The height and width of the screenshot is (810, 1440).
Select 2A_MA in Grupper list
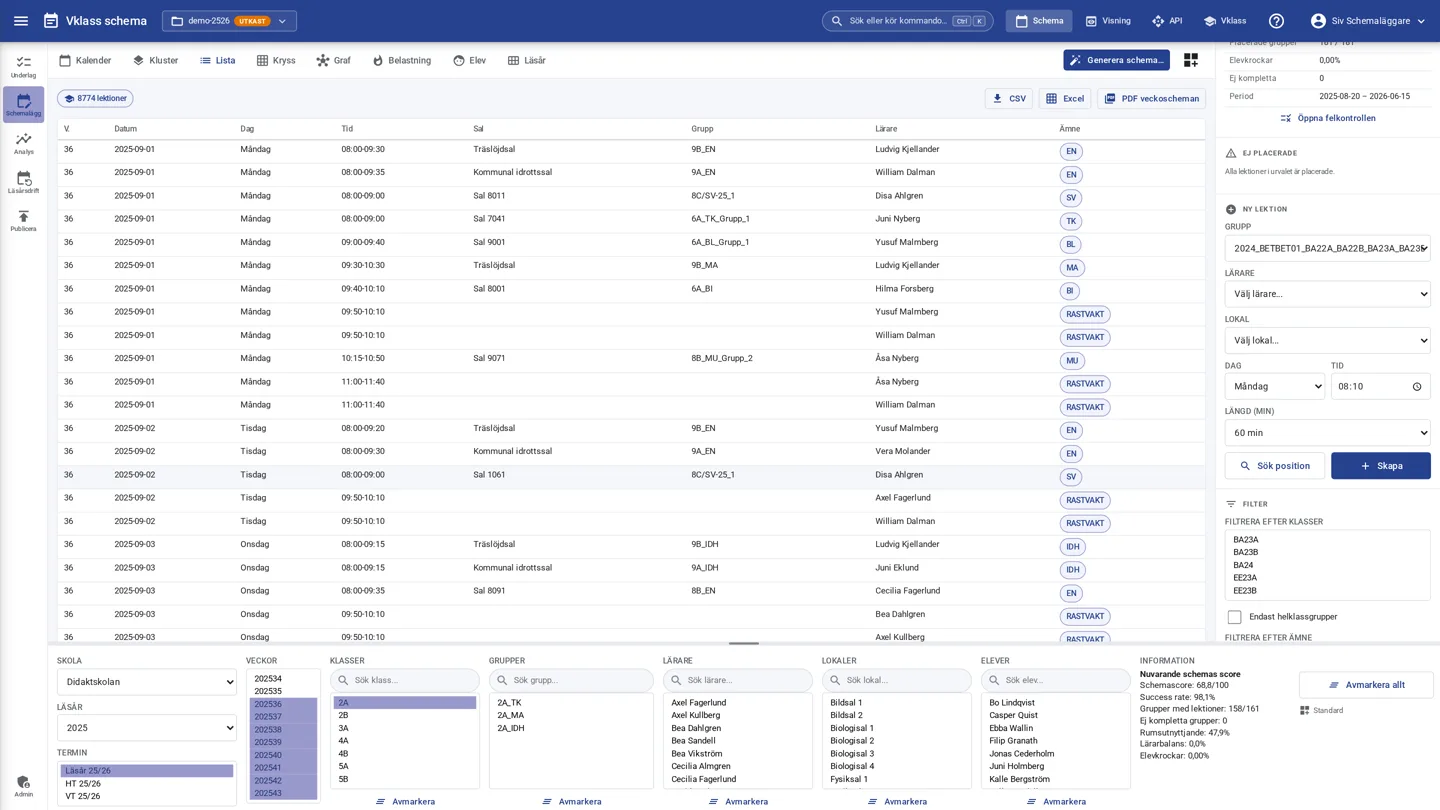pyautogui.click(x=571, y=716)
